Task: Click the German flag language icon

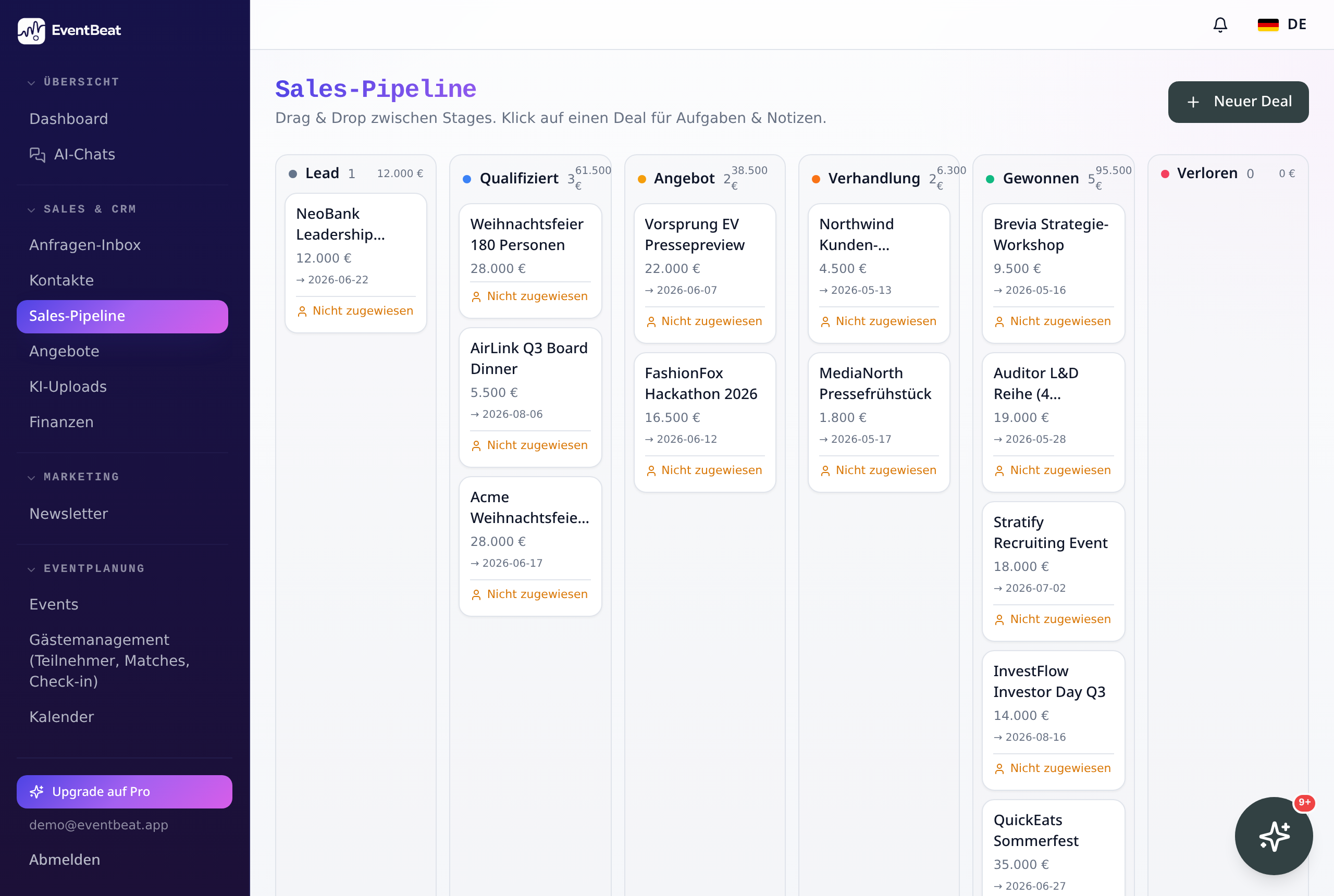Action: click(1268, 24)
